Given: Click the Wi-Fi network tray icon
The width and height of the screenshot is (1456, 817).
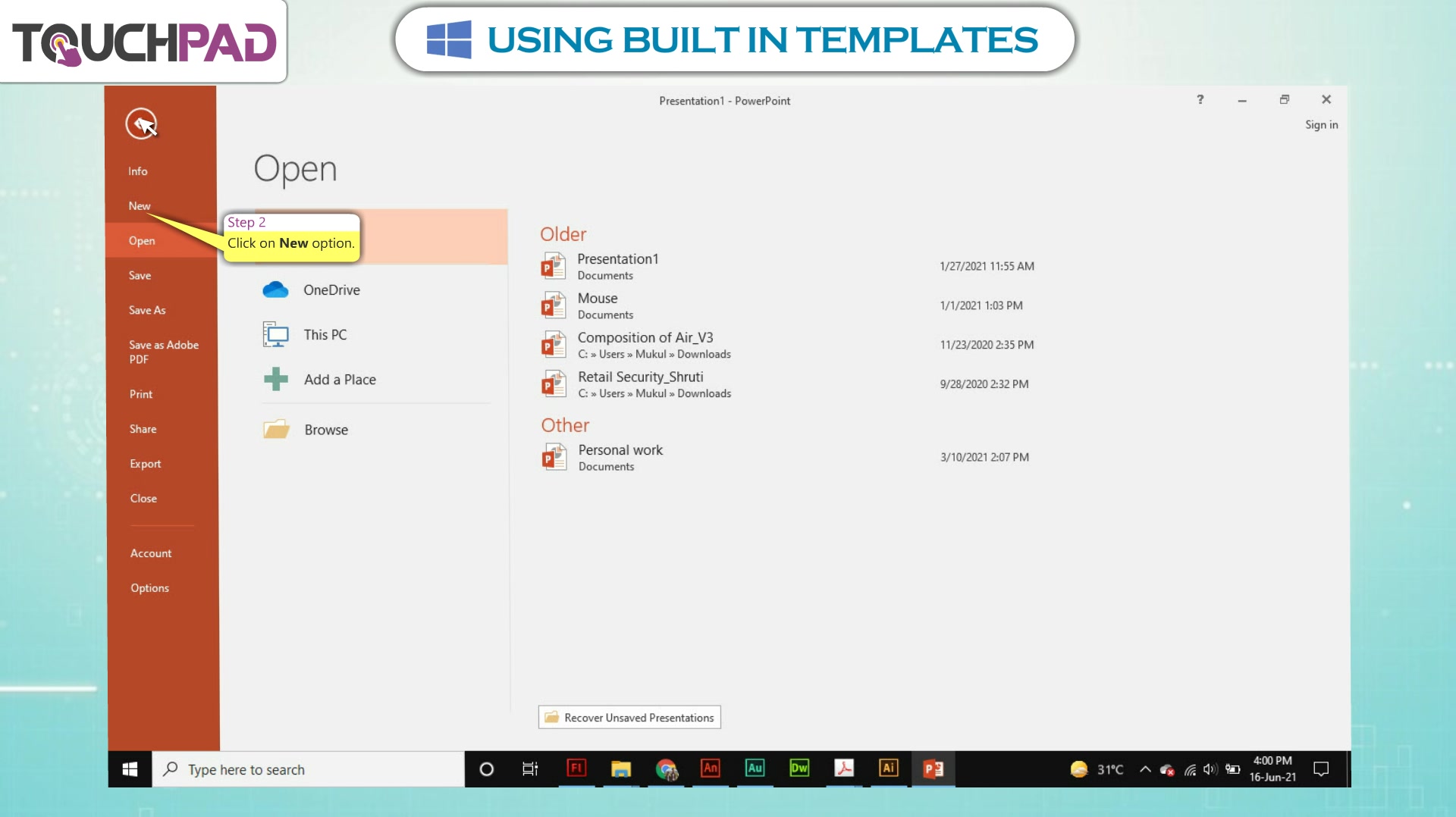Looking at the screenshot, I should (1190, 770).
